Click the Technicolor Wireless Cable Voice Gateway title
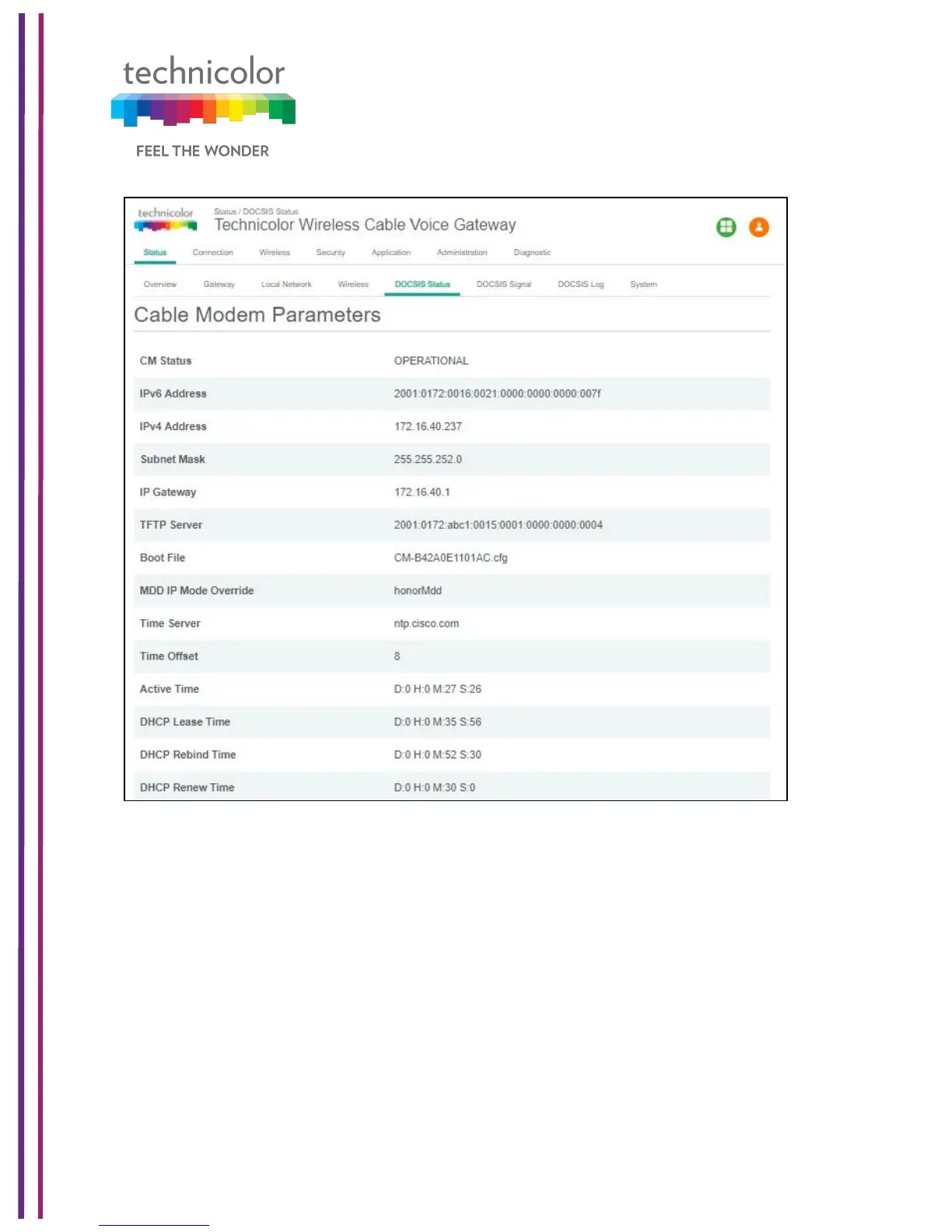The width and height of the screenshot is (952, 1232). (365, 225)
